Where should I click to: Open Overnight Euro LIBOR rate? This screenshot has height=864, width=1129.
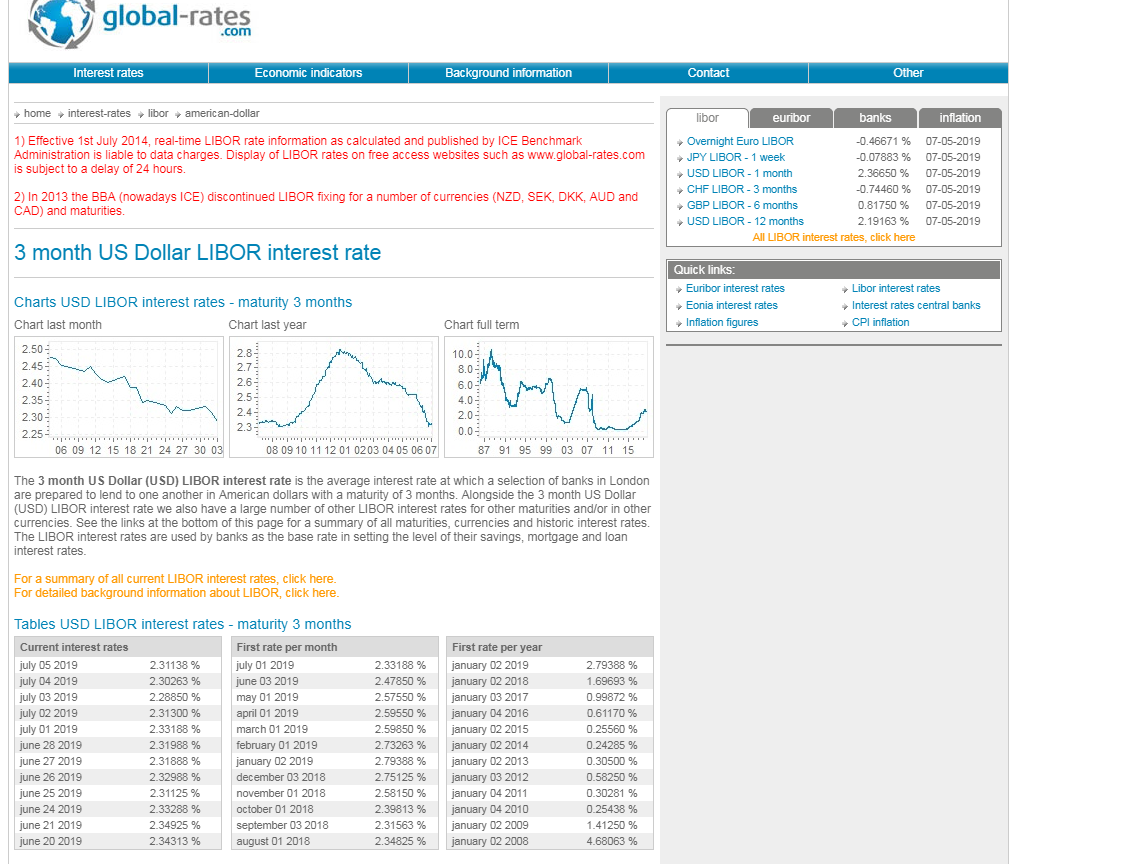pyautogui.click(x=740, y=141)
